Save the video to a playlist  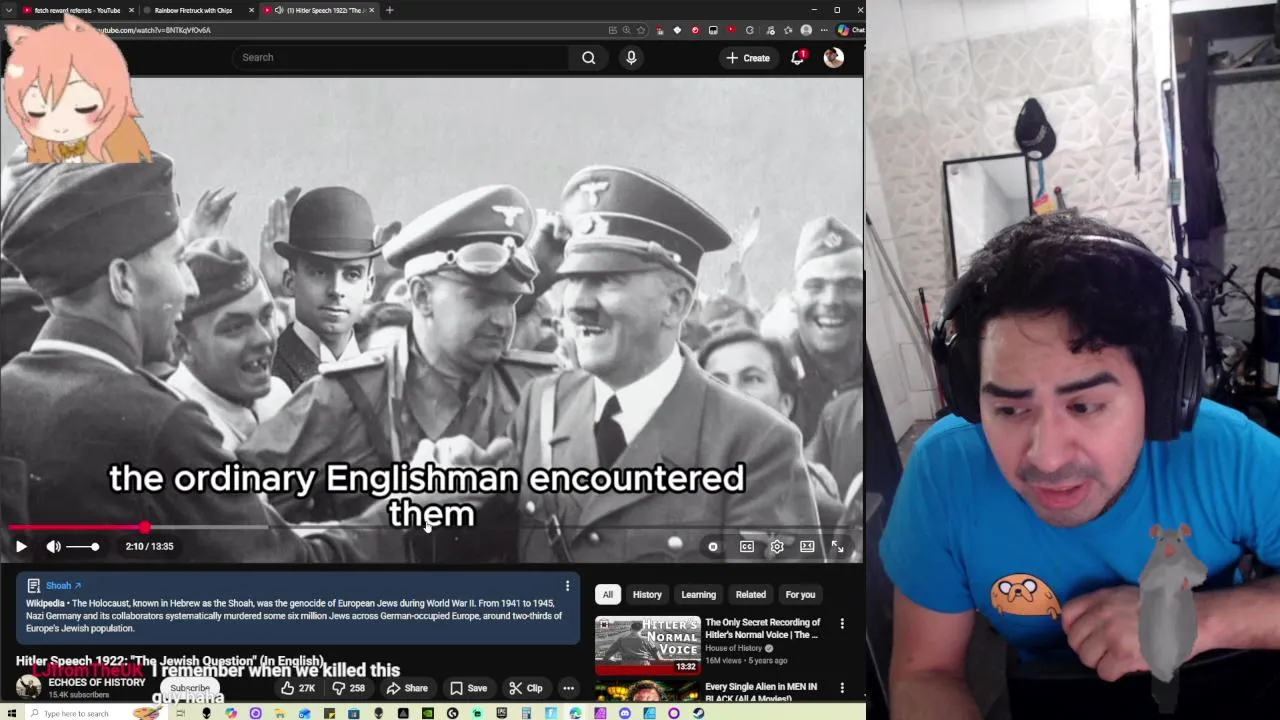468,688
